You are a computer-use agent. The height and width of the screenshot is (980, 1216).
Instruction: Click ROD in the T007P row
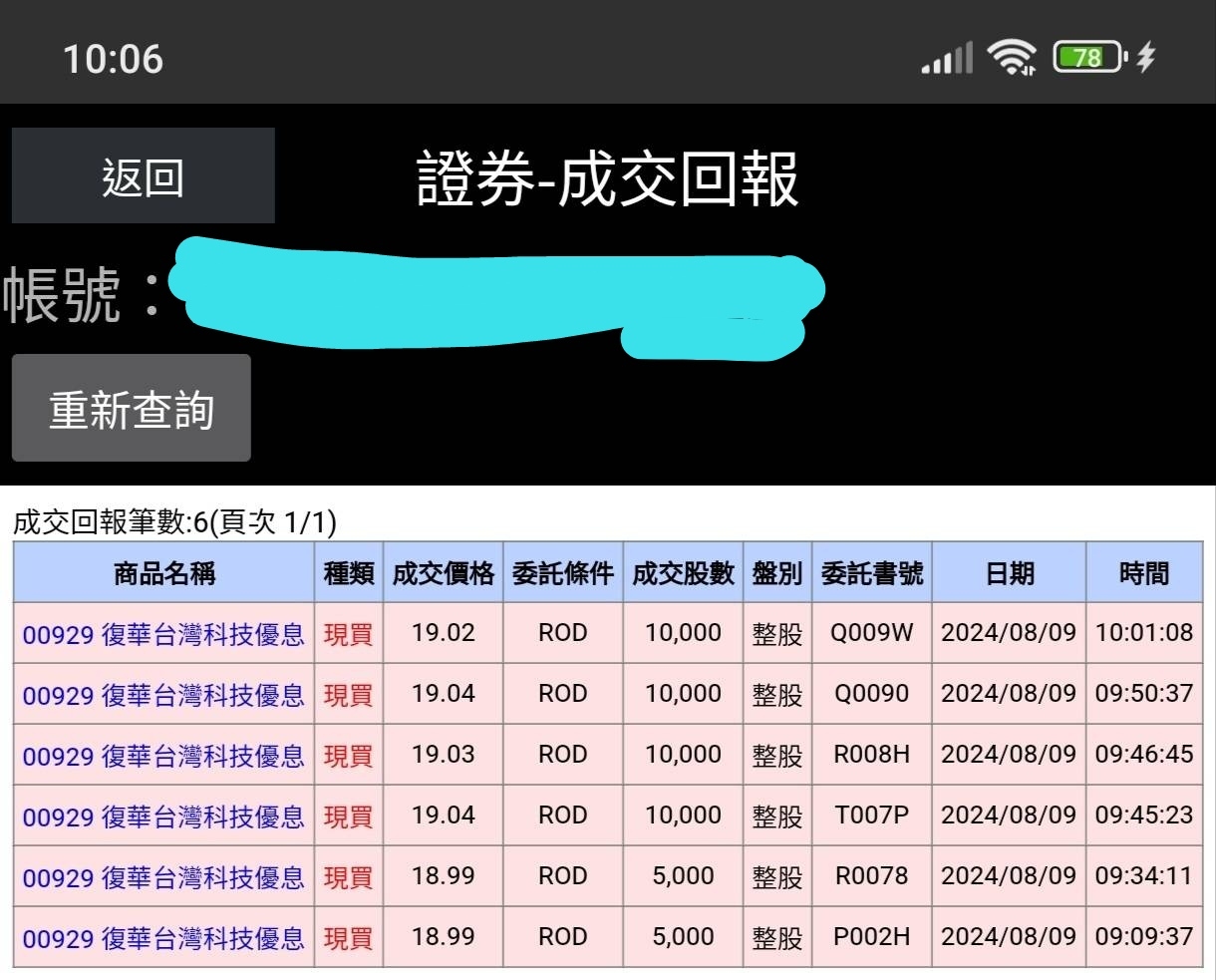click(563, 816)
